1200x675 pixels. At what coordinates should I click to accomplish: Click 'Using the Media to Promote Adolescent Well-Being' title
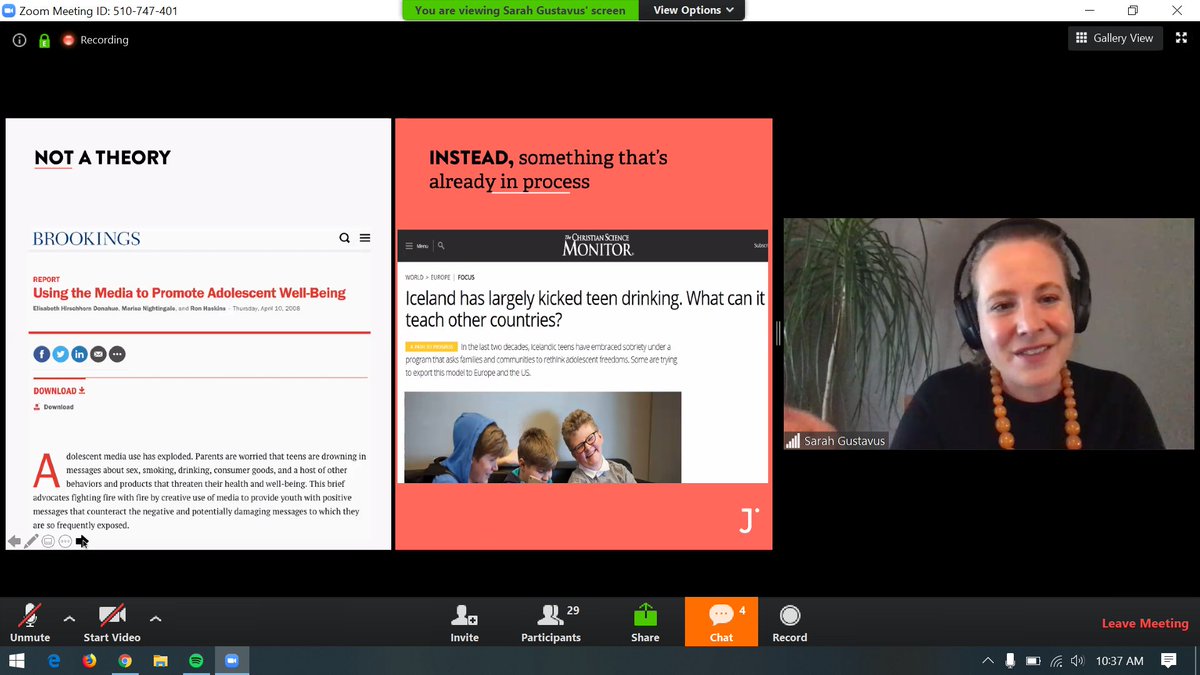point(189,293)
